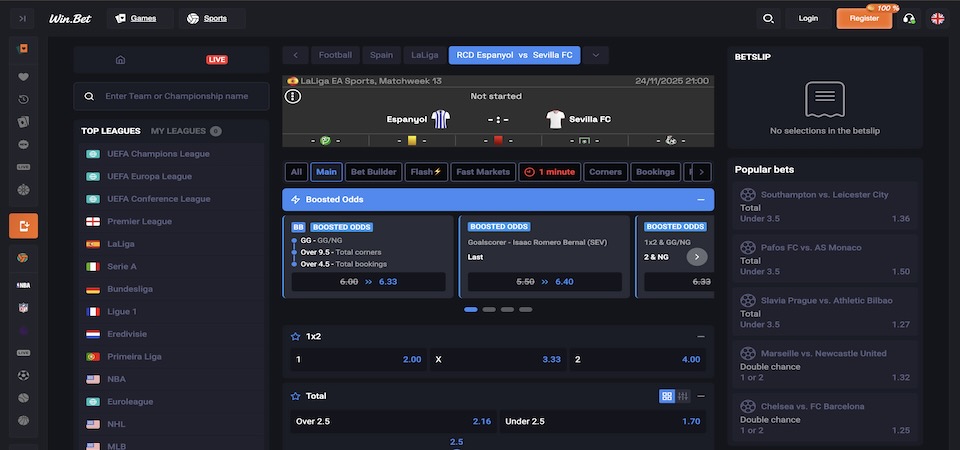Open the football icon in left sidebar
The width and height of the screenshot is (960, 450).
[23, 375]
